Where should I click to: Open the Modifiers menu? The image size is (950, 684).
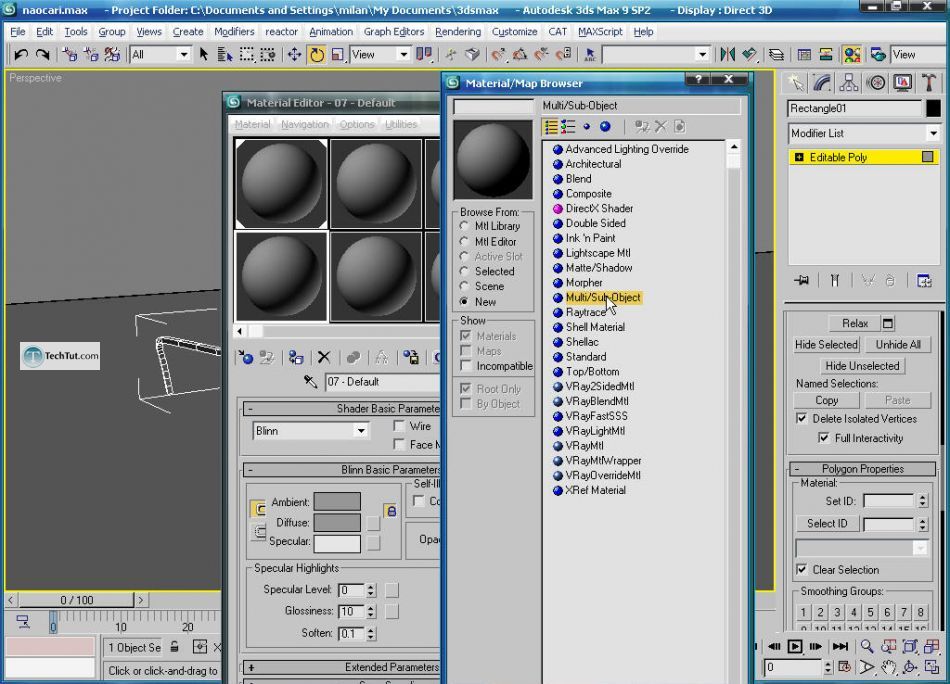click(x=234, y=32)
